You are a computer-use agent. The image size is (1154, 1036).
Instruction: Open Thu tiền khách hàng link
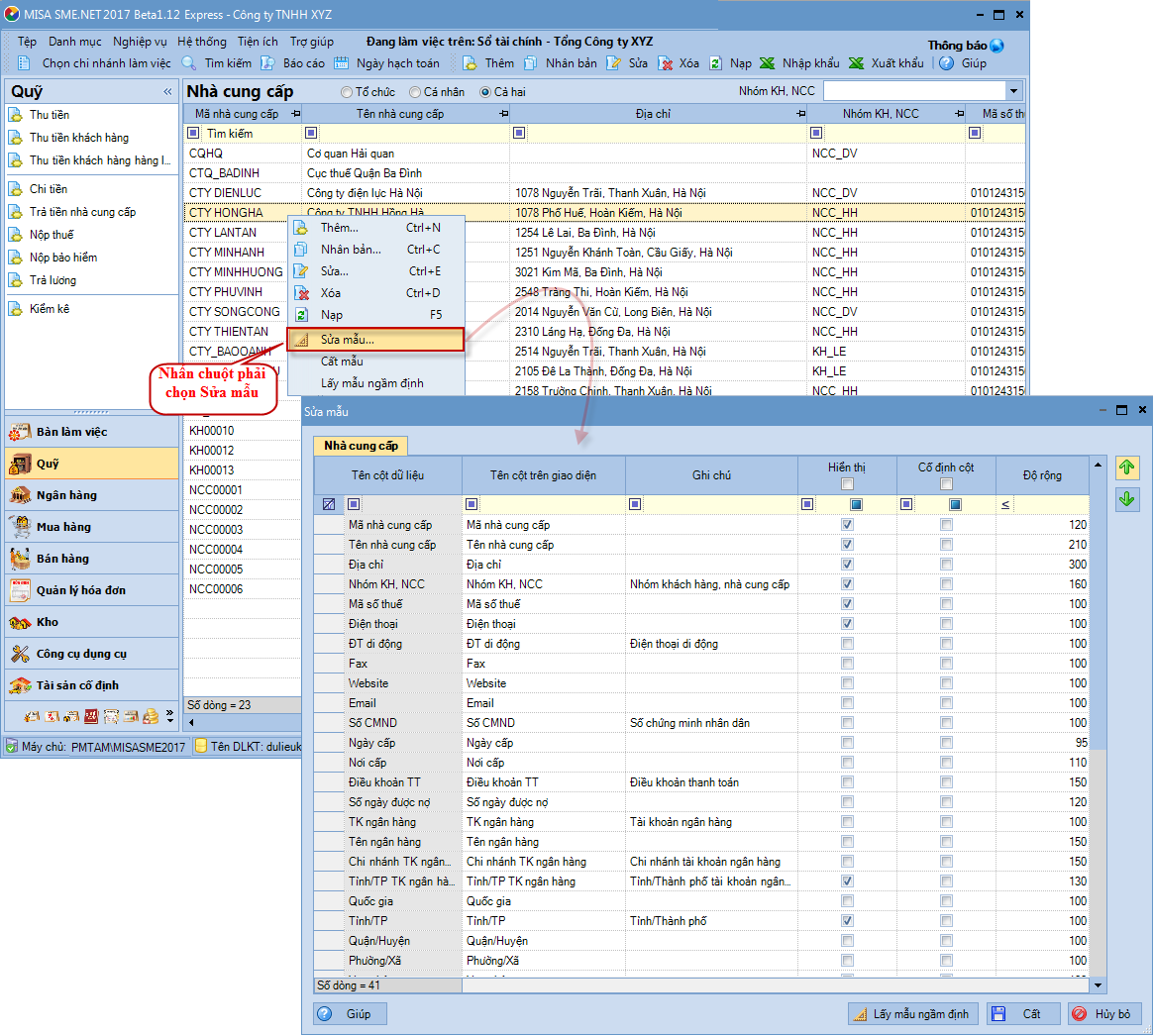78,138
